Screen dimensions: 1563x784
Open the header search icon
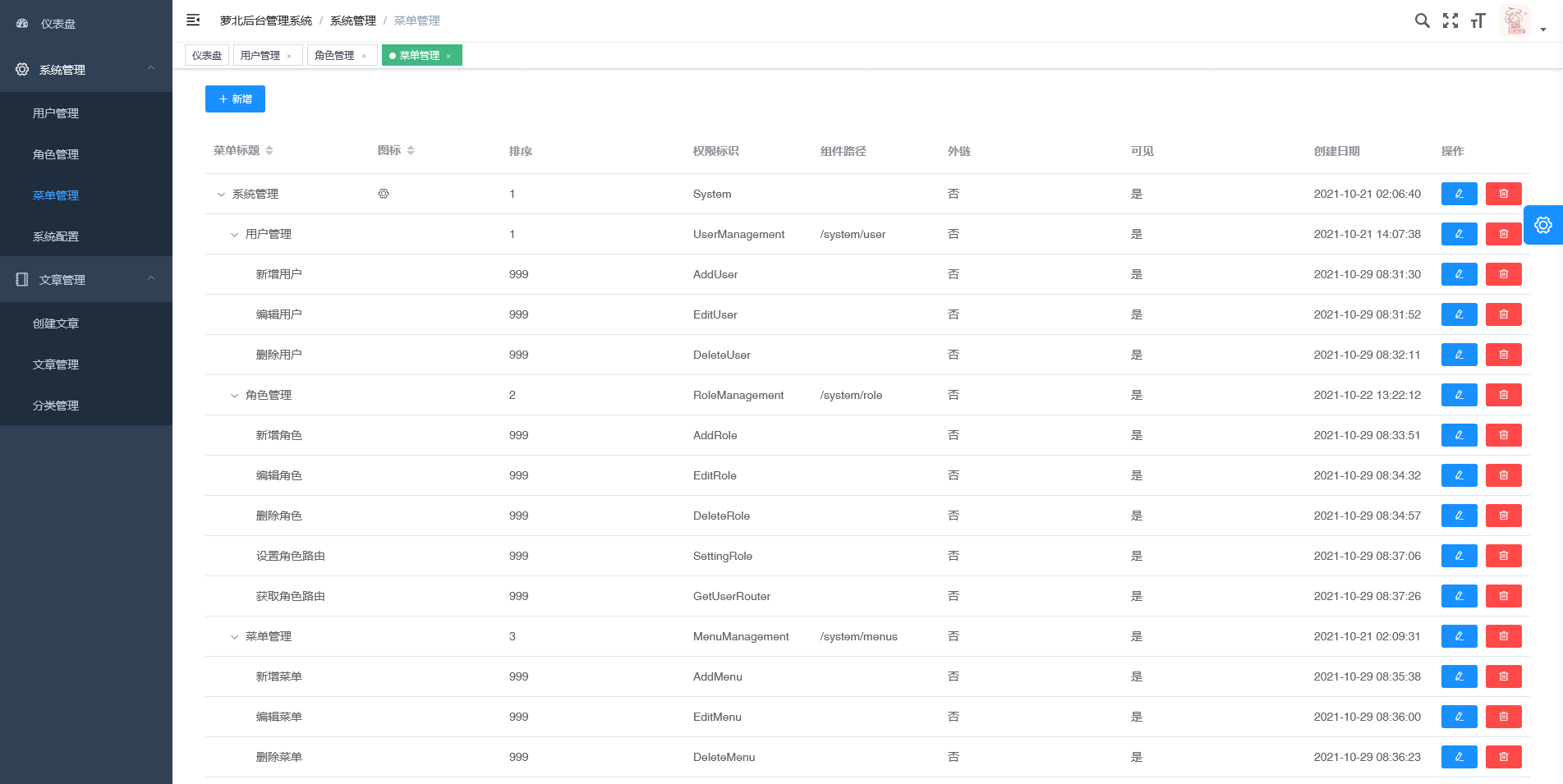click(x=1422, y=21)
